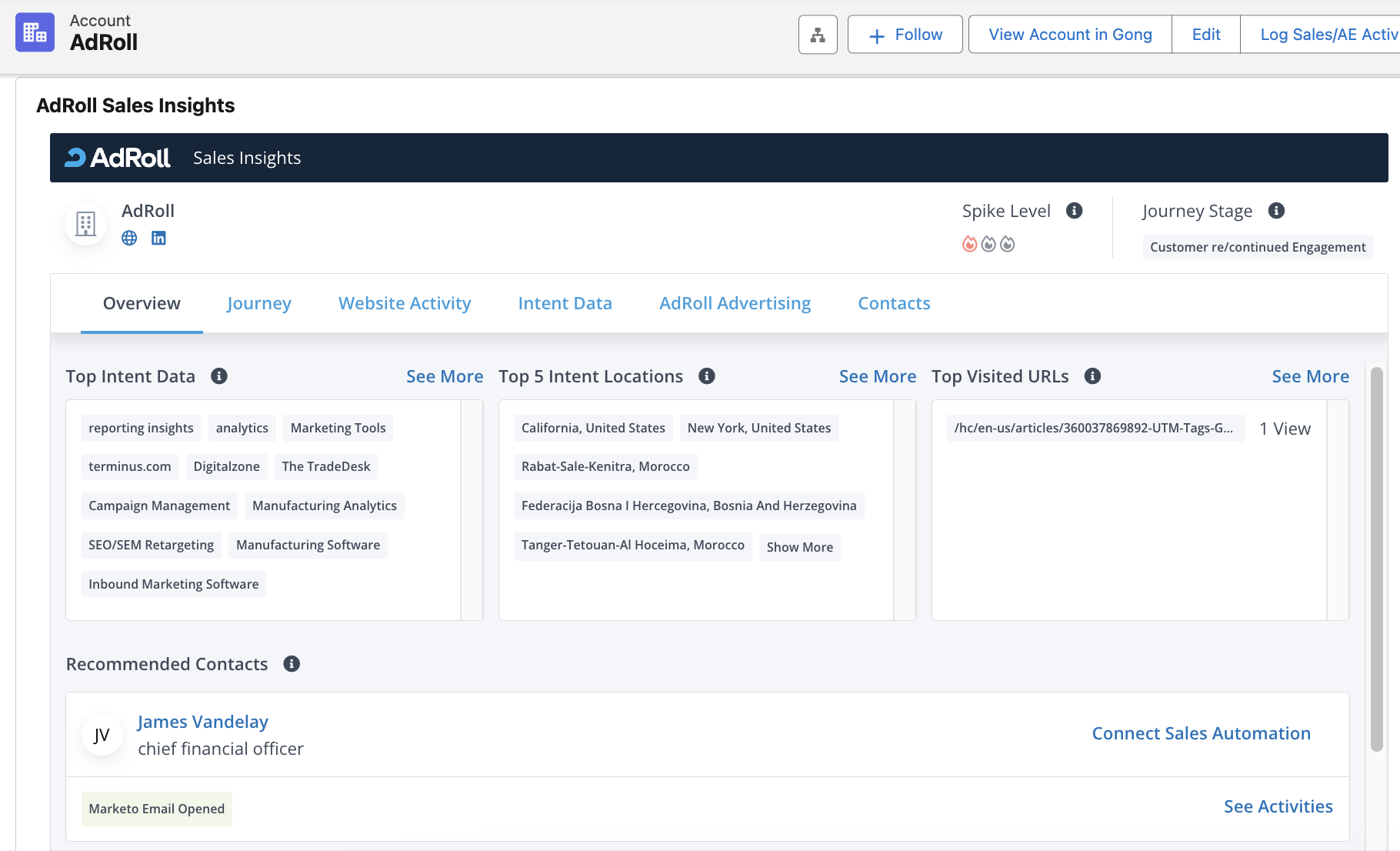Click the 'analytics' intent tag

click(x=242, y=428)
